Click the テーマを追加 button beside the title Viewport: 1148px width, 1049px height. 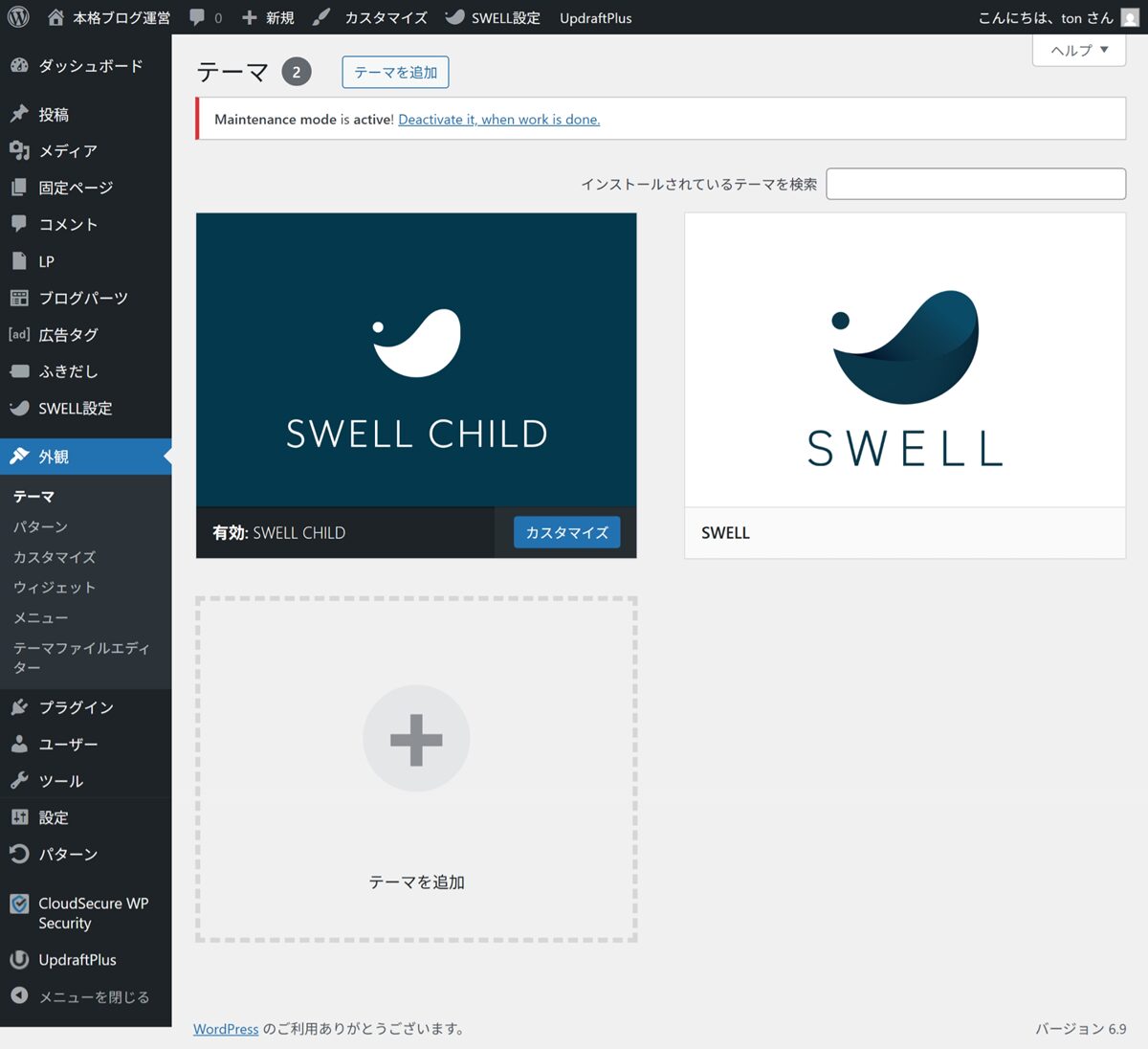point(395,73)
